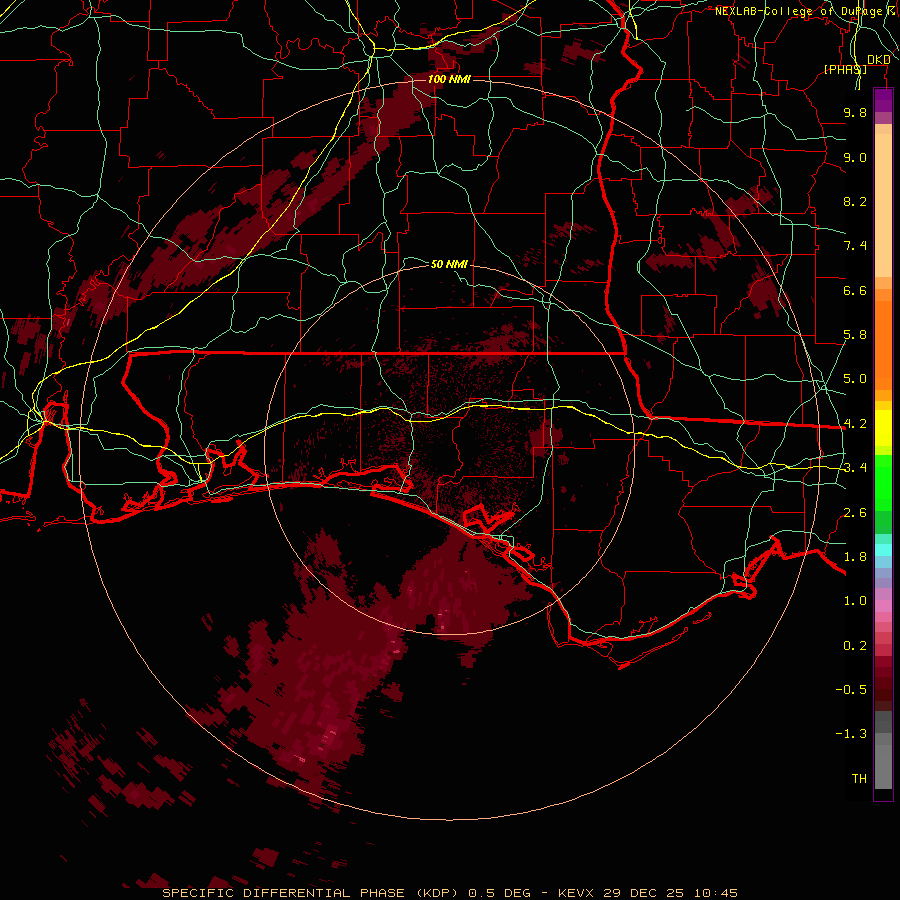Screen dimensions: 900x900
Task: Click the -0.5 scale value
Action: tap(851, 690)
